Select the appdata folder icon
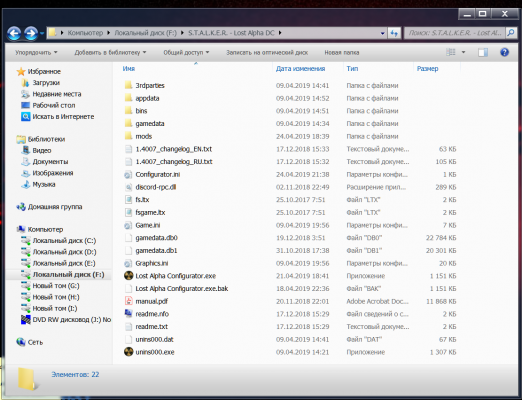The width and height of the screenshot is (522, 400). point(128,98)
